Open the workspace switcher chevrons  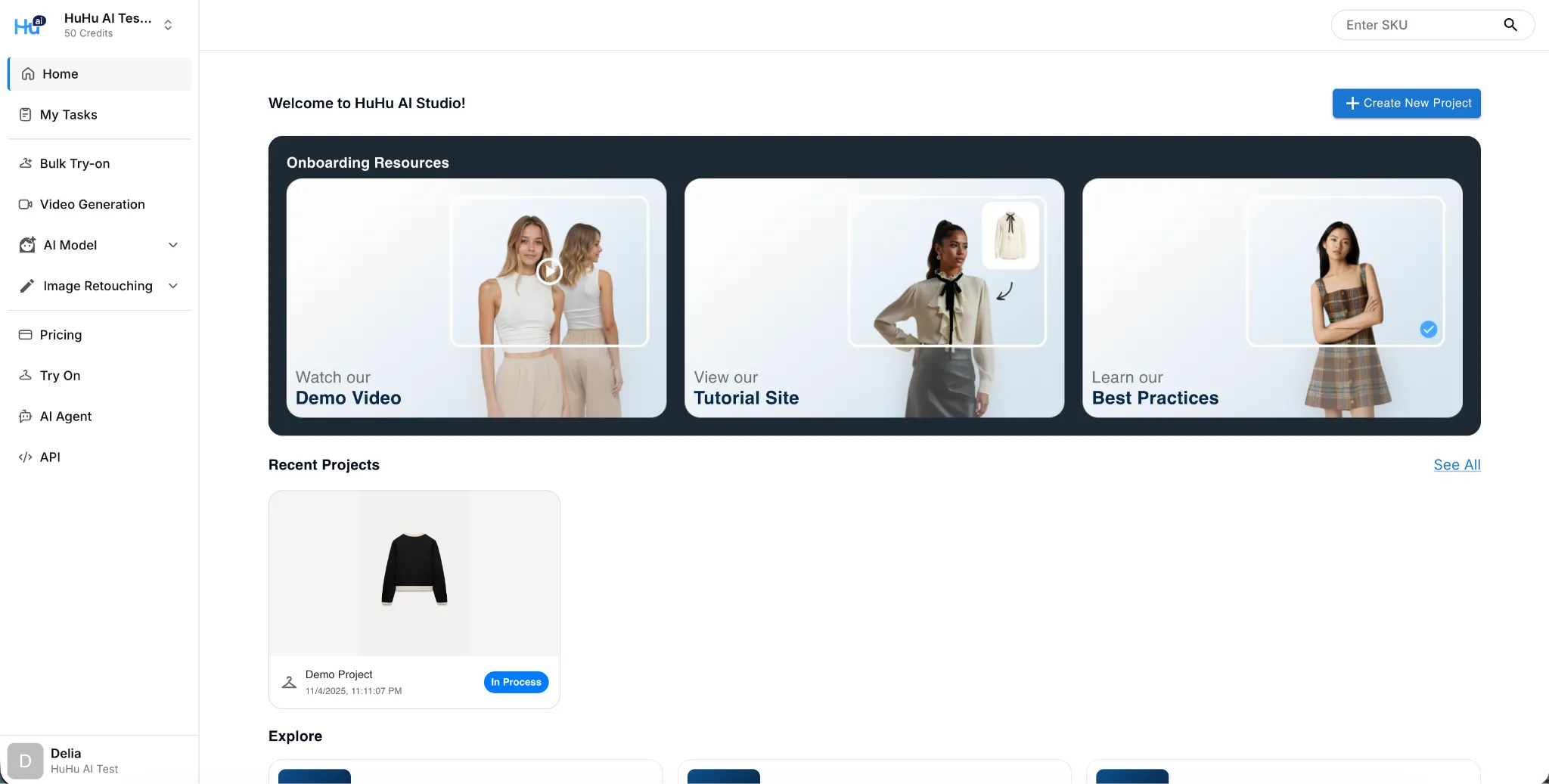(x=168, y=25)
